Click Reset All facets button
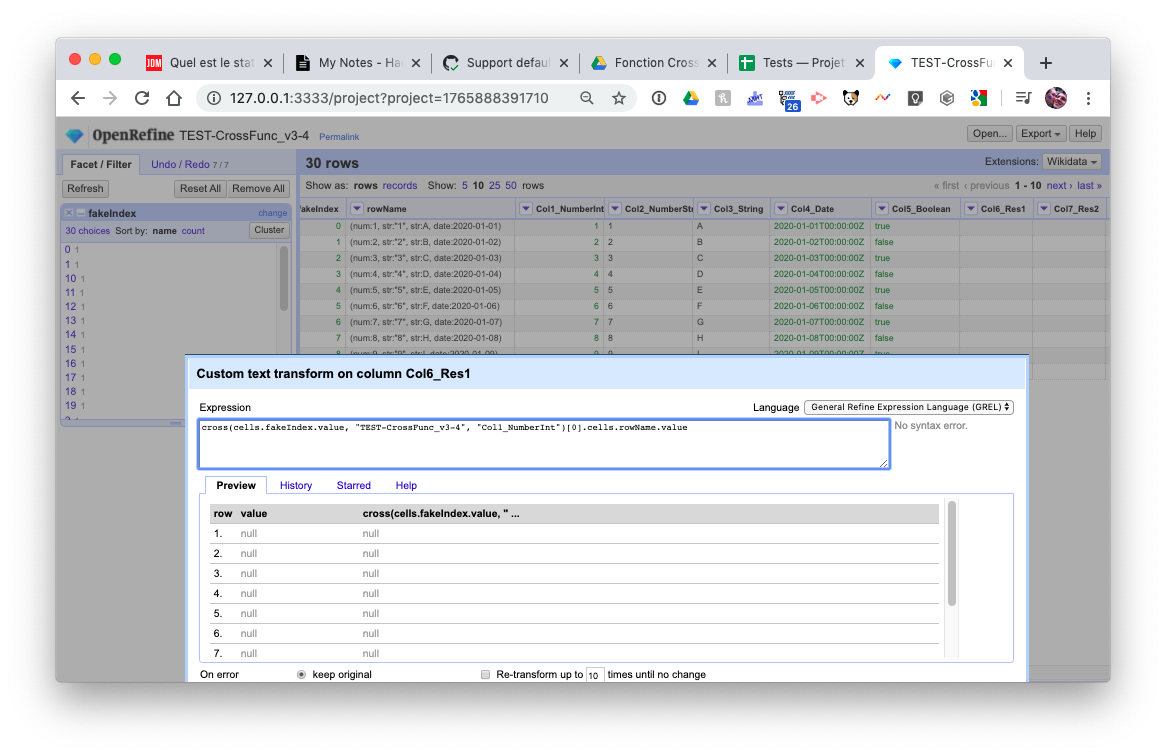This screenshot has height=756, width=1166. click(200, 189)
